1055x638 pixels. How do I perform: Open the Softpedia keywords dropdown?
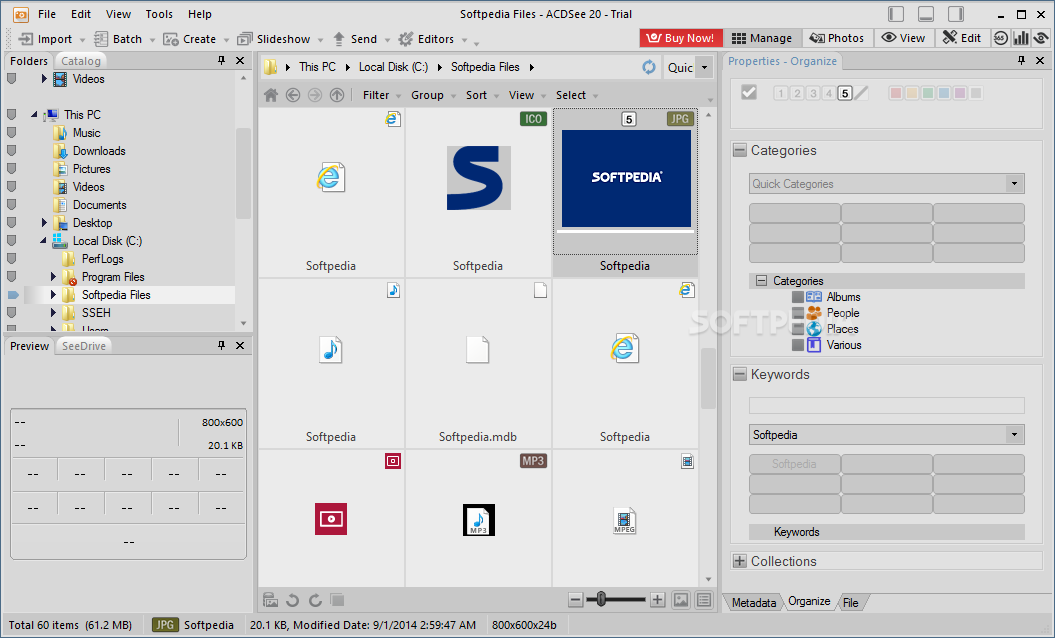(x=1015, y=435)
